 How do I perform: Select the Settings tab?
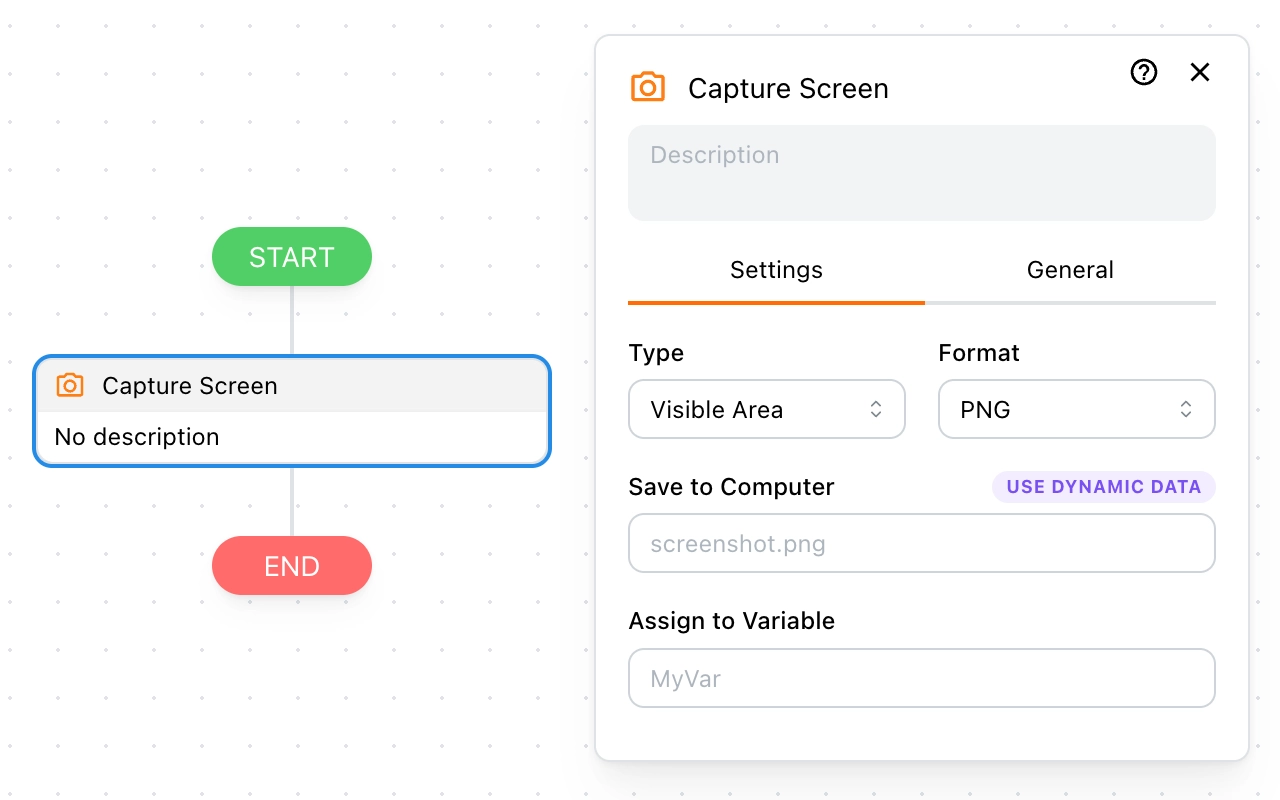(776, 270)
